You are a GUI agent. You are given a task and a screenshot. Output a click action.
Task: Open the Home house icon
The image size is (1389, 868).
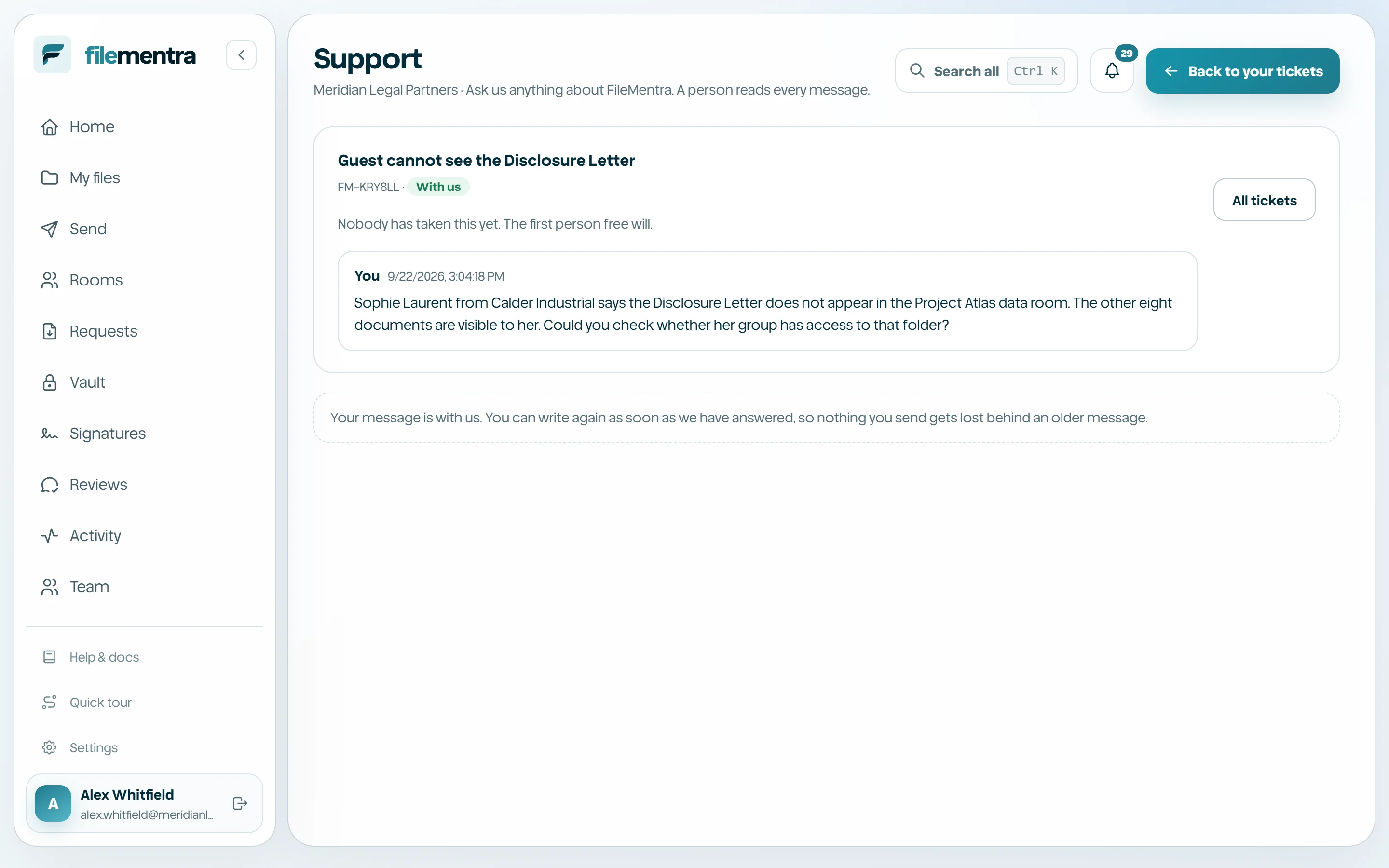coord(50,127)
